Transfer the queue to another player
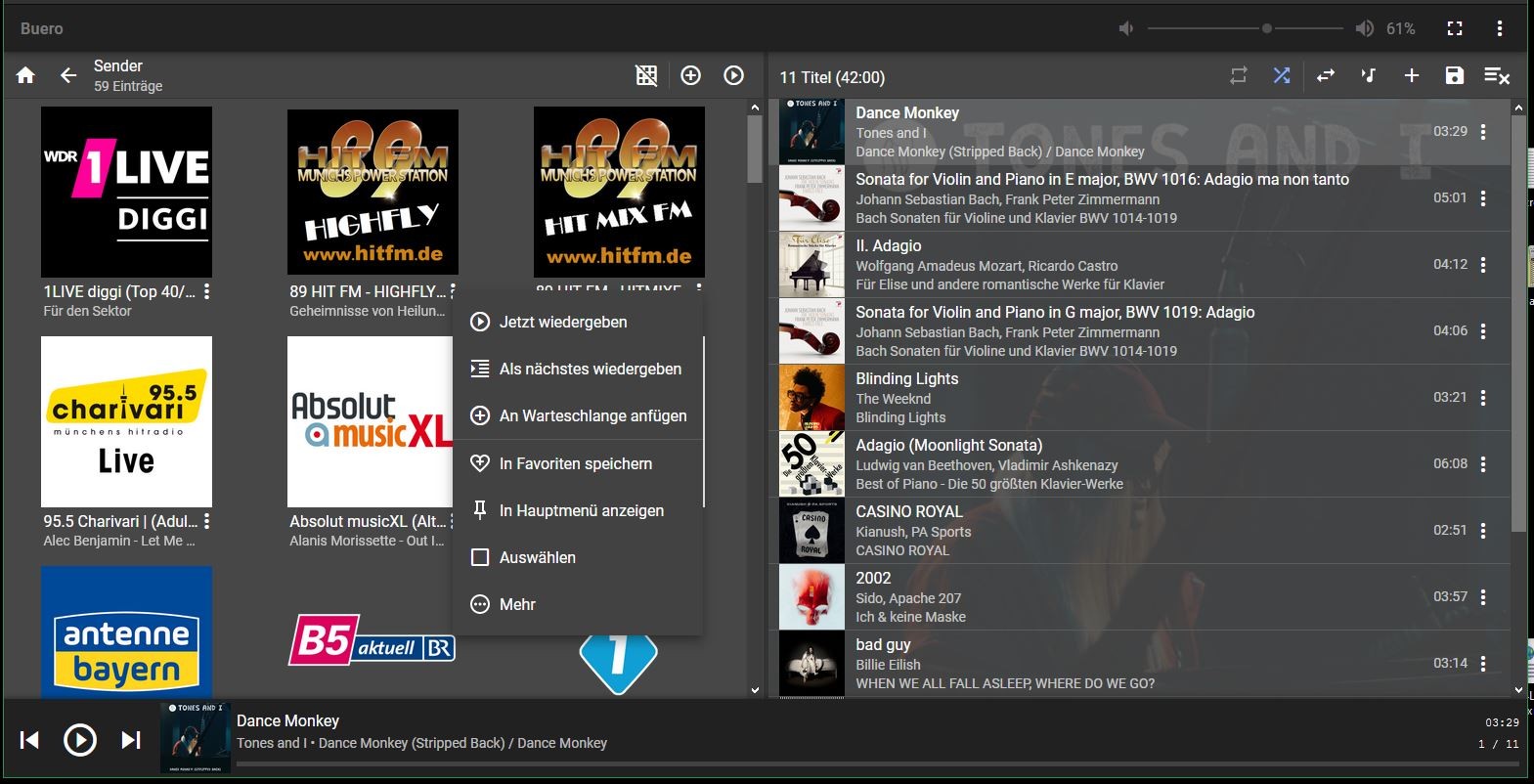The image size is (1534, 784). [1326, 75]
